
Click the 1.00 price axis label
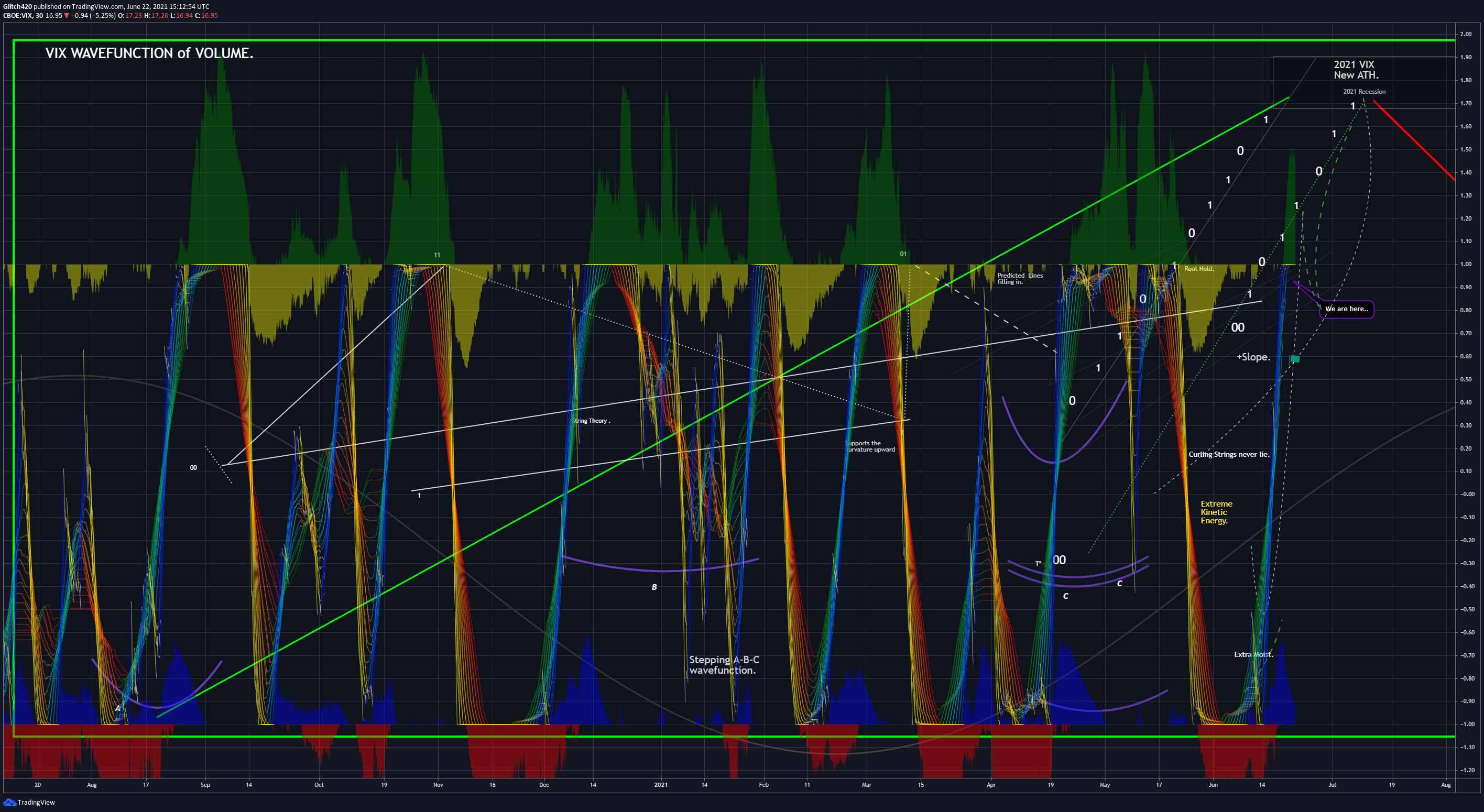pos(1466,265)
